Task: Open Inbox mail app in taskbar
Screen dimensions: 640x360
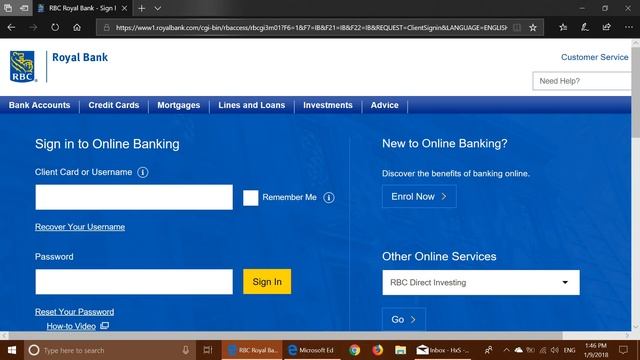Action: click(x=443, y=350)
